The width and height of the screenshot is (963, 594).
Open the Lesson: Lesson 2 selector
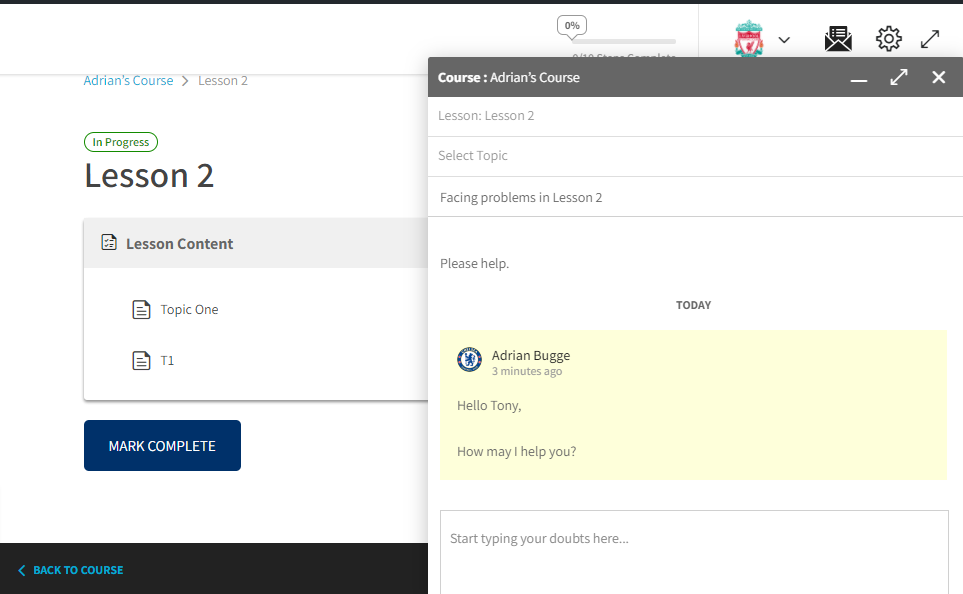[692, 116]
